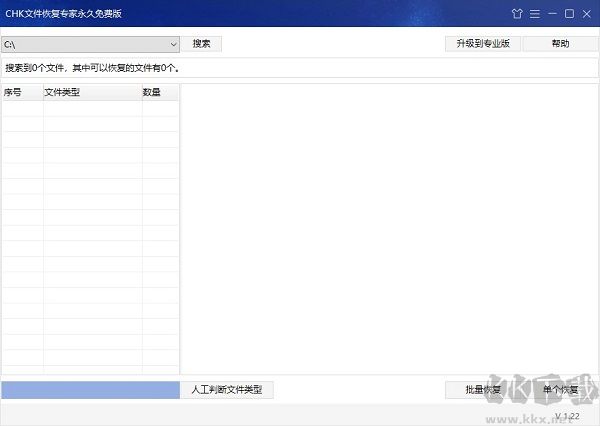
Task: Open the hamburger menu in title bar
Action: tap(535, 14)
